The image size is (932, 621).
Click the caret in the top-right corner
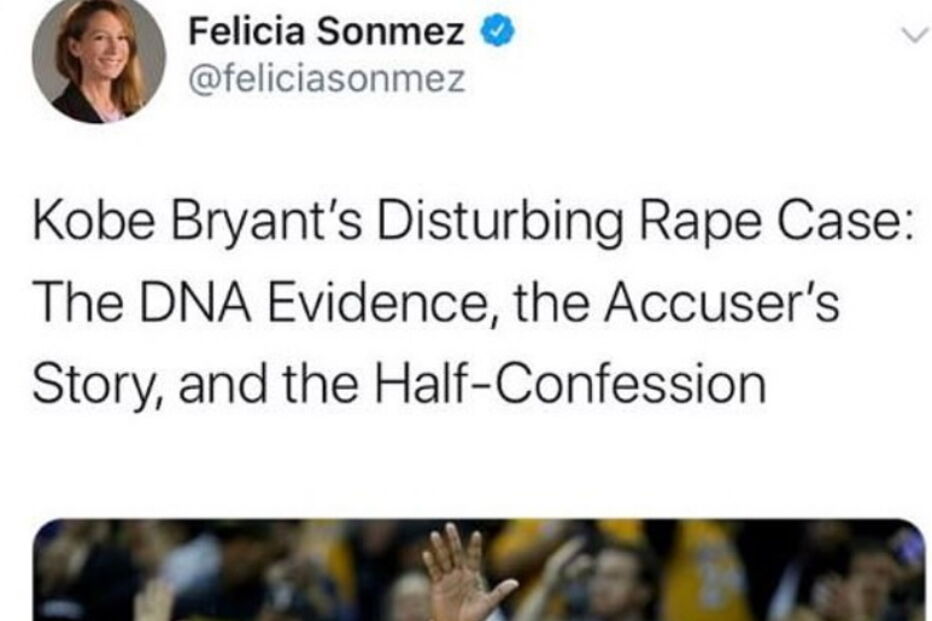pos(912,33)
